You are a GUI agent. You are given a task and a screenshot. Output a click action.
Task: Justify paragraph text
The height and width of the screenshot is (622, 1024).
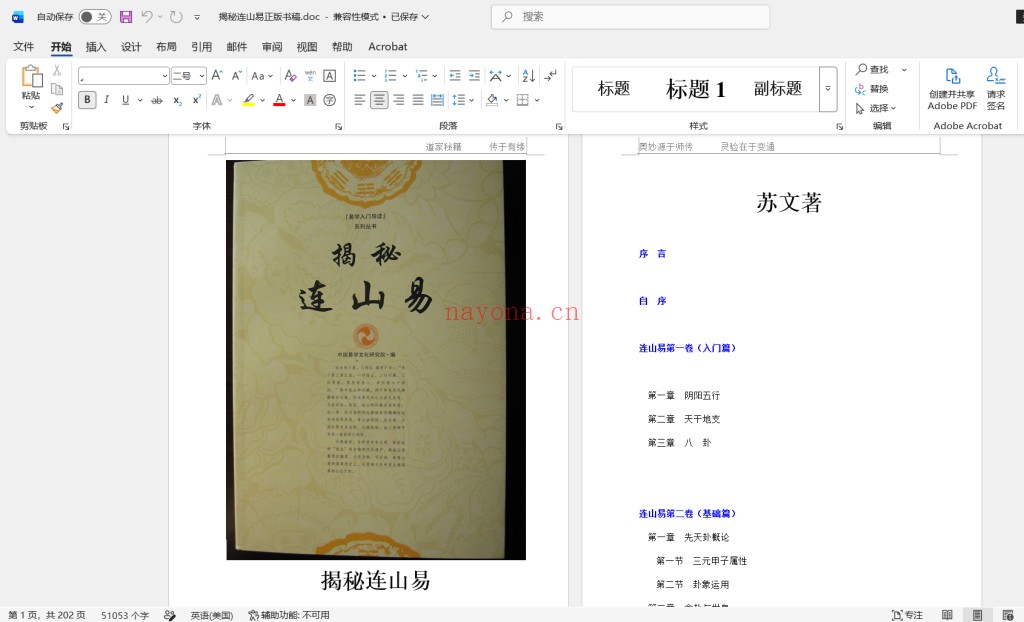pyautogui.click(x=418, y=100)
